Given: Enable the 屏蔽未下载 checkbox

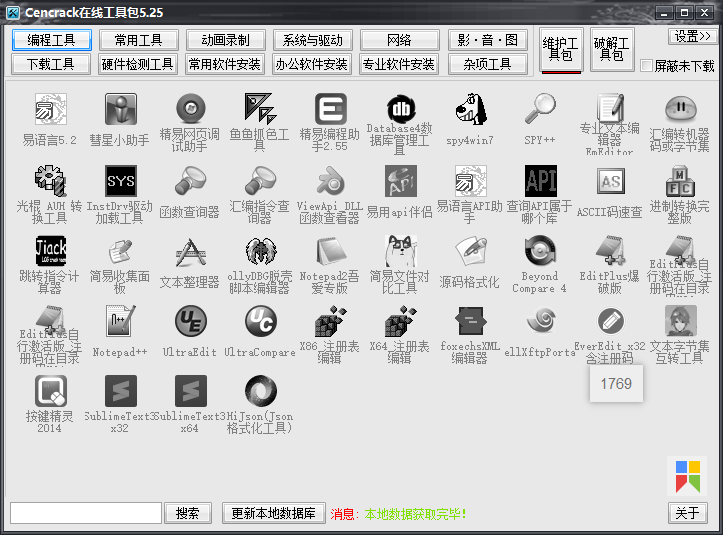Looking at the screenshot, I should [x=646, y=66].
